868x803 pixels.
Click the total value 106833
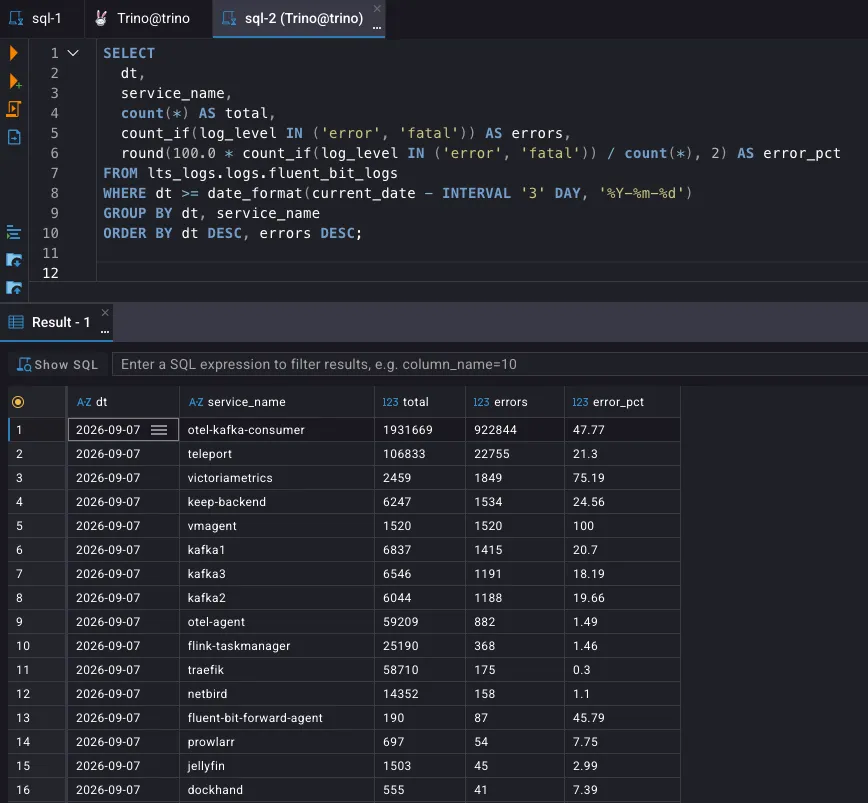(404, 454)
